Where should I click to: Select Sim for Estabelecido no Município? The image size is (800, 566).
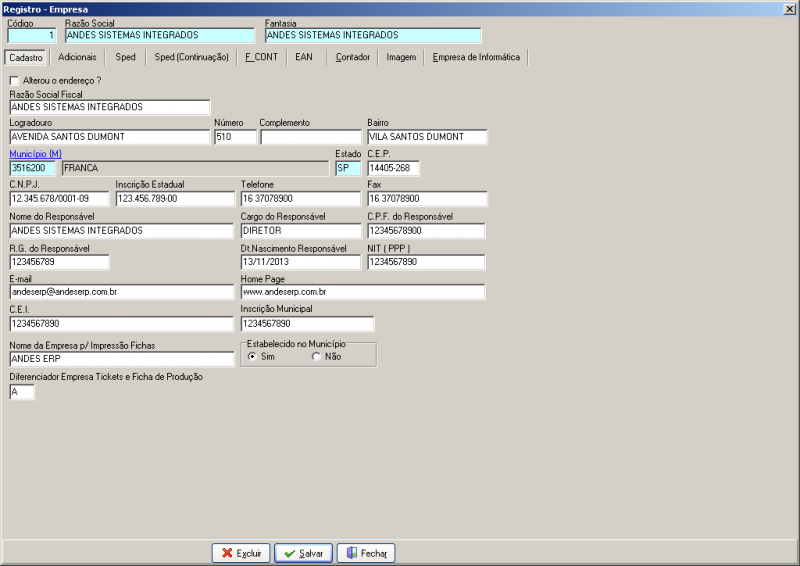(x=252, y=356)
